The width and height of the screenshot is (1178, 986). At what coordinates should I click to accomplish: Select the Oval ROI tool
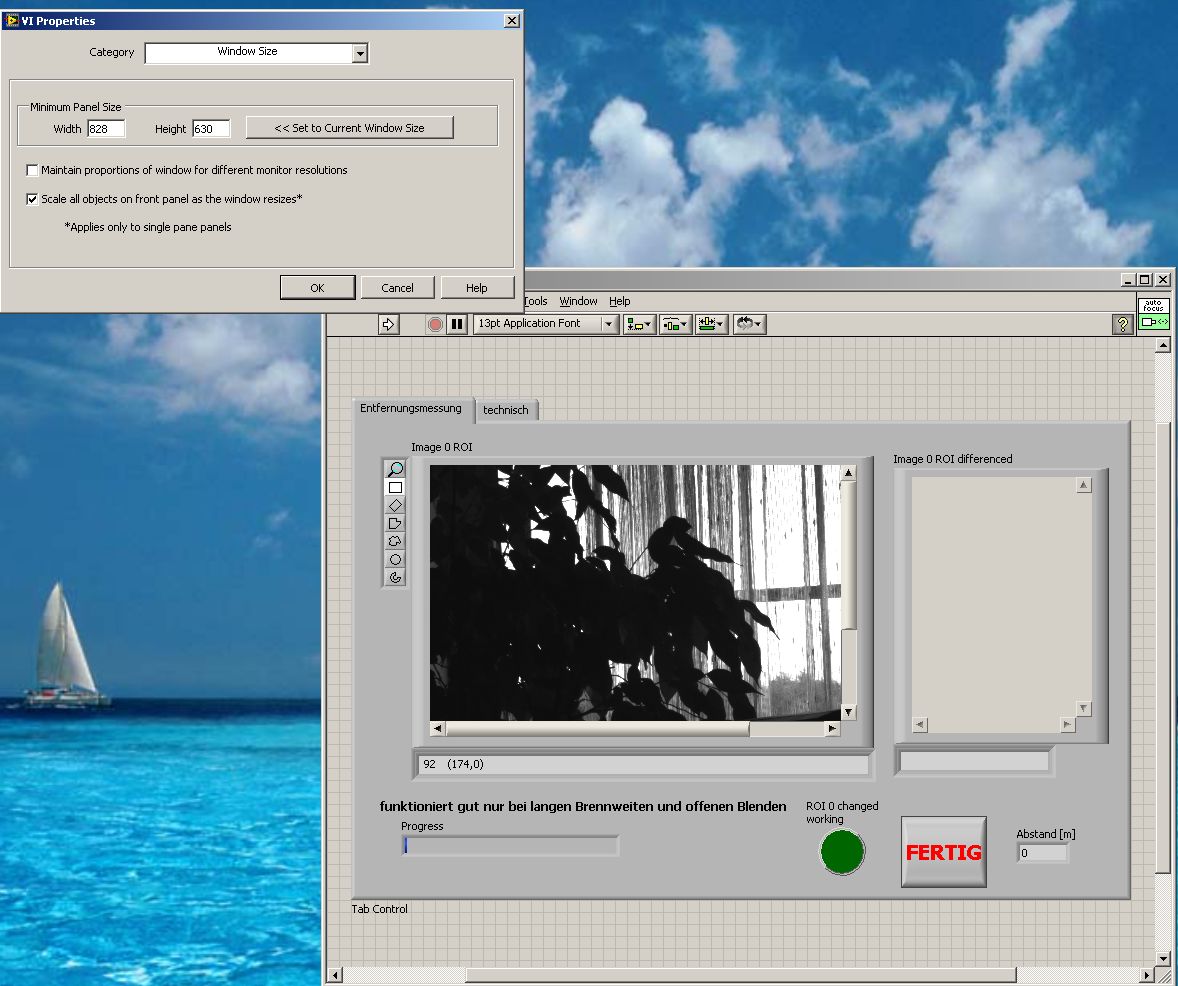395,559
